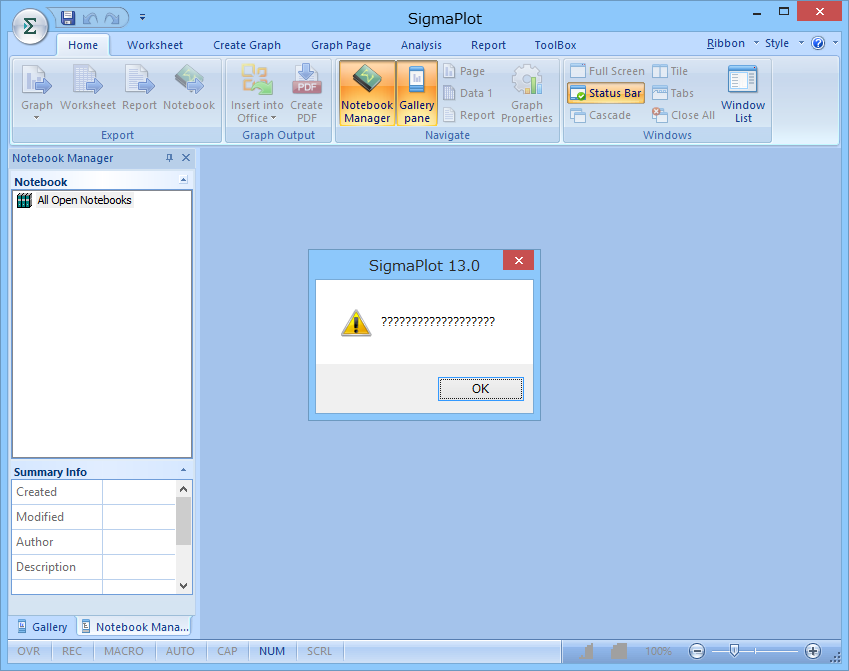Collapse the Summary Info section

(183, 470)
